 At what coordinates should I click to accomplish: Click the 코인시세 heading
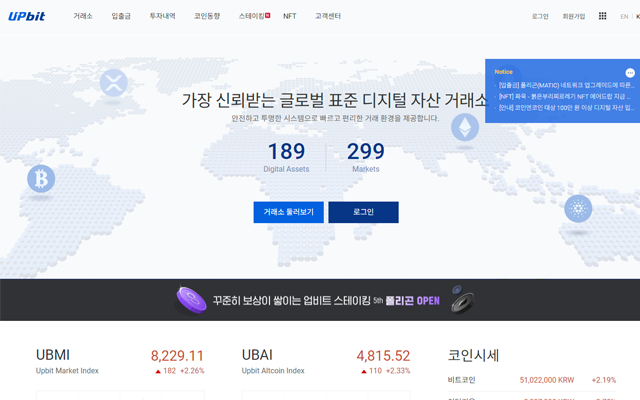473,355
